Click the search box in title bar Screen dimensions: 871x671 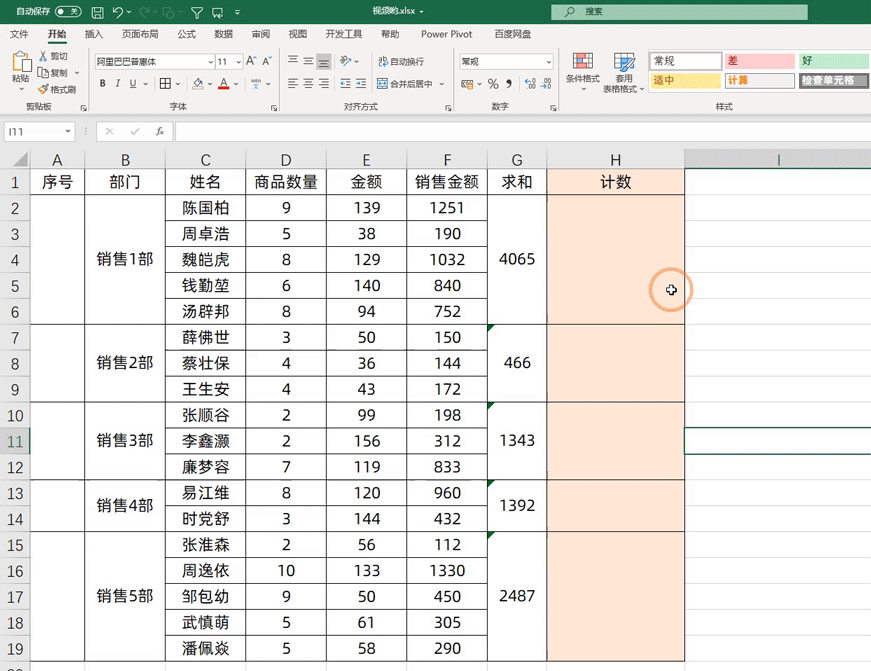[x=679, y=12]
